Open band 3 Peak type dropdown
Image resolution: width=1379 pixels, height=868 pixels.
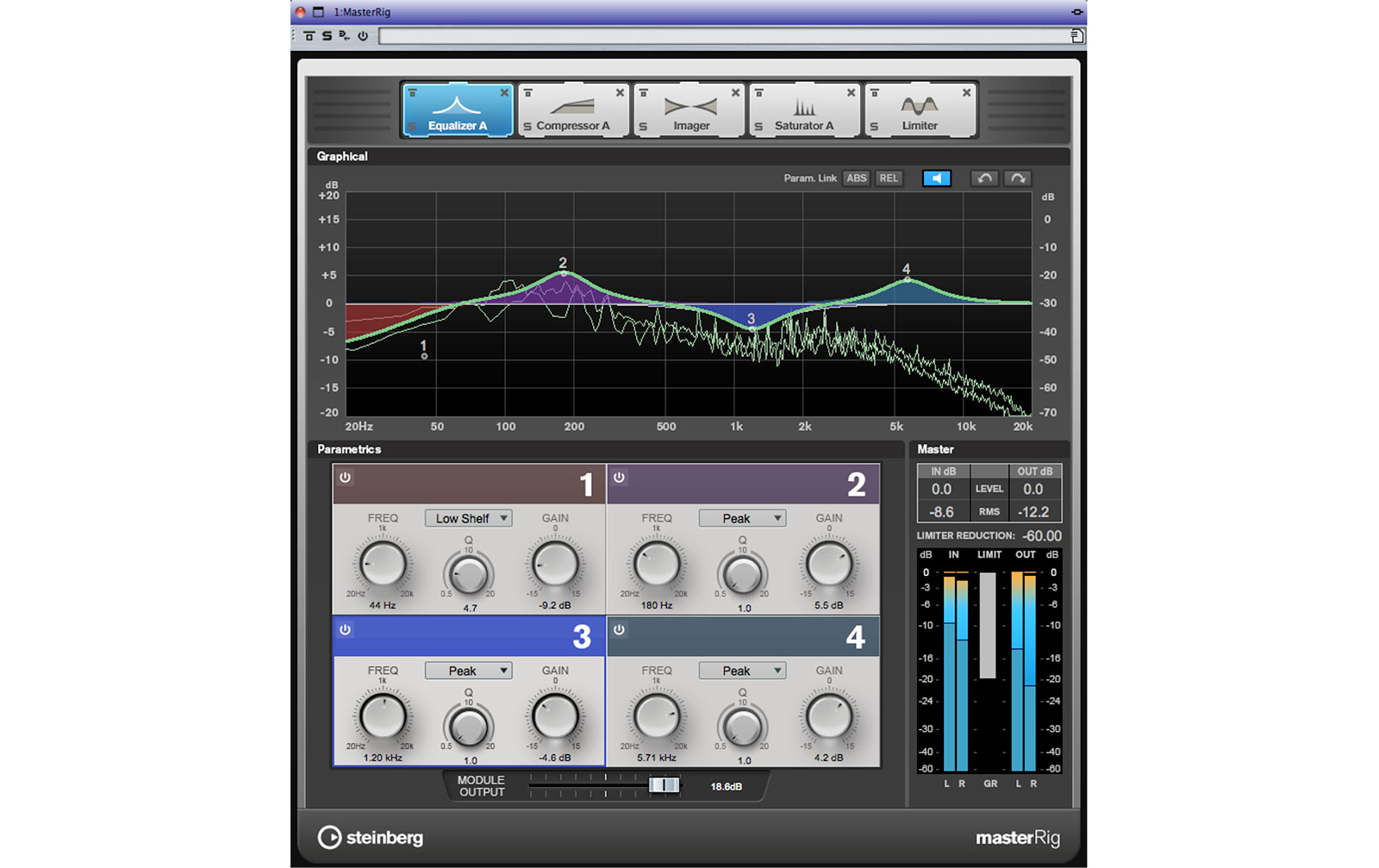468,671
